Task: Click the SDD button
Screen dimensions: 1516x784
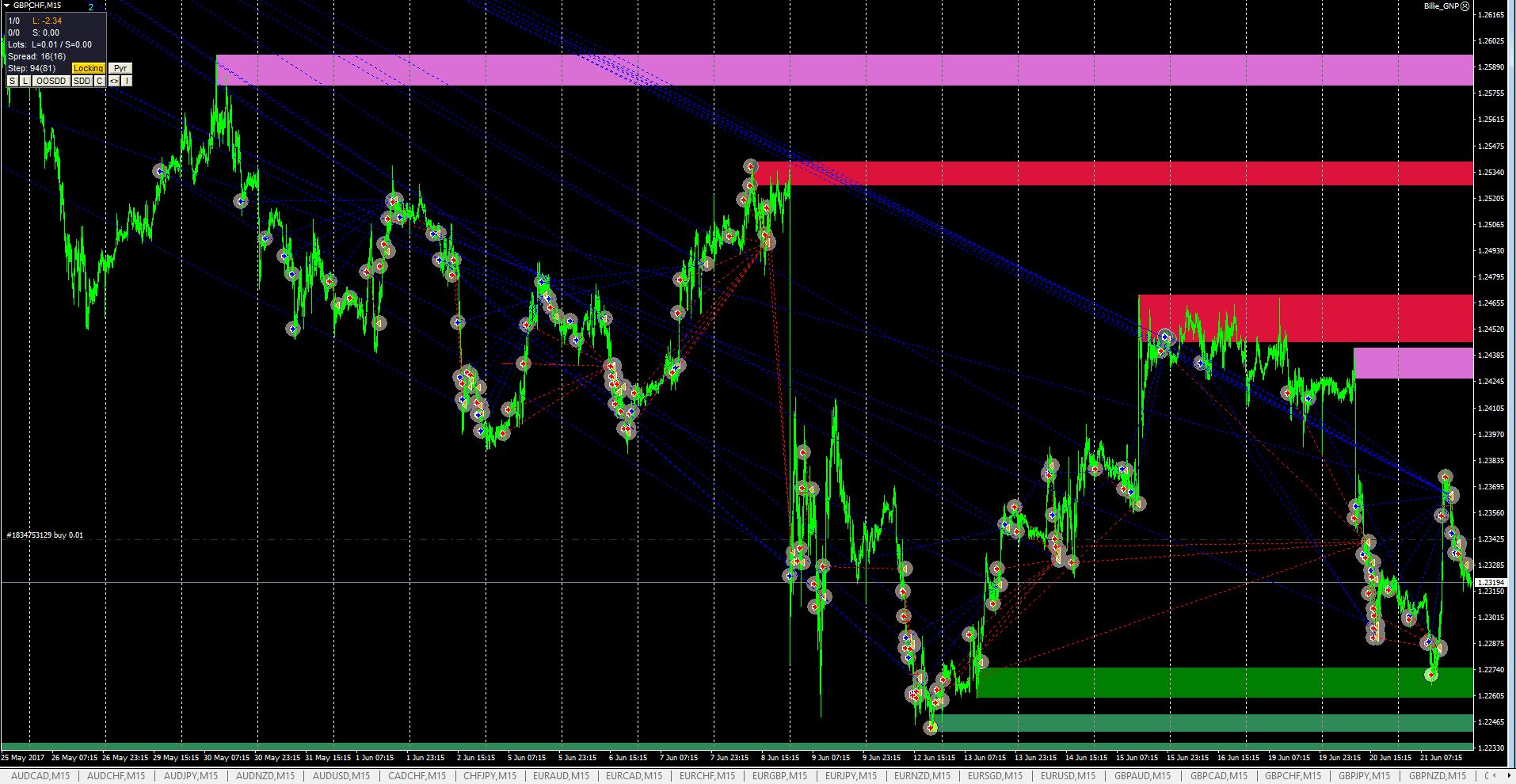Action: pos(82,81)
